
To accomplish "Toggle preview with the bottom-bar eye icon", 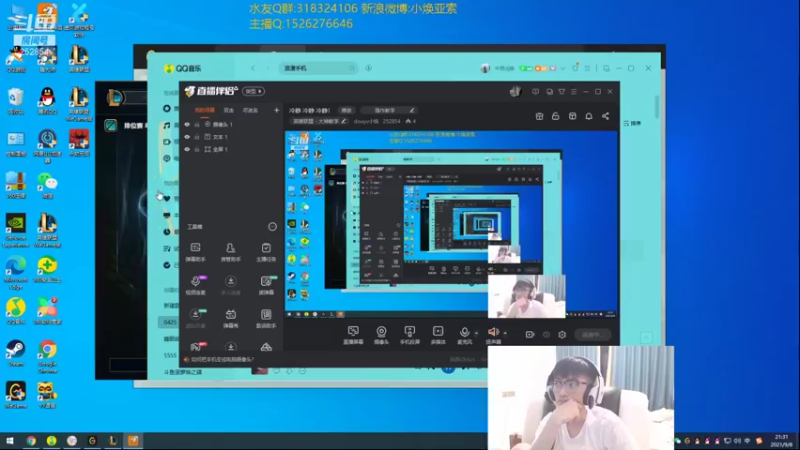I will pyautogui.click(x=546, y=335).
